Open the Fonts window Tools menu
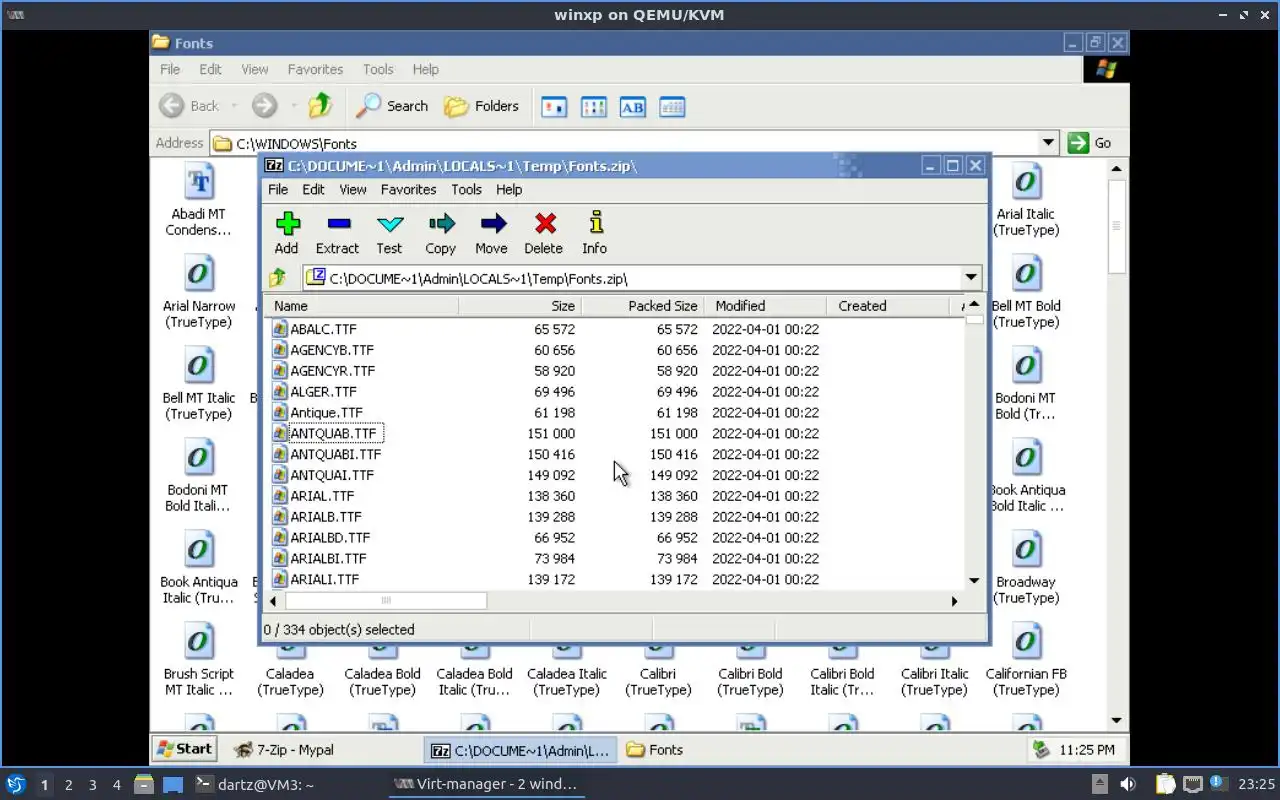This screenshot has width=1280, height=800. coord(378,69)
